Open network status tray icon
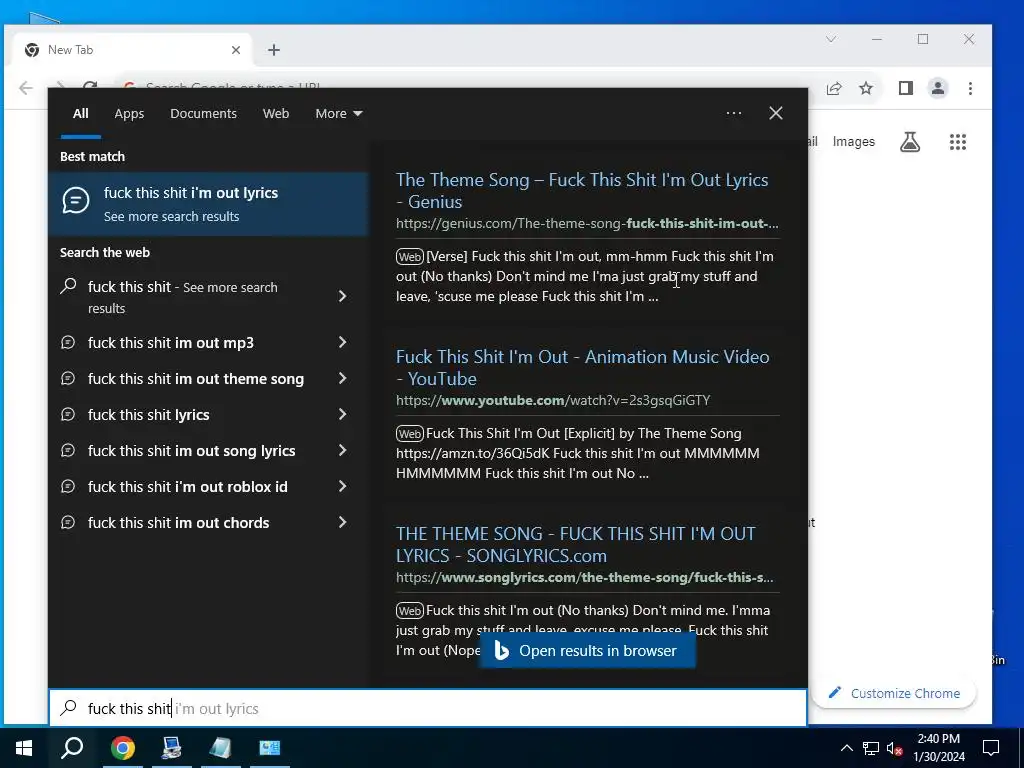 (871, 748)
